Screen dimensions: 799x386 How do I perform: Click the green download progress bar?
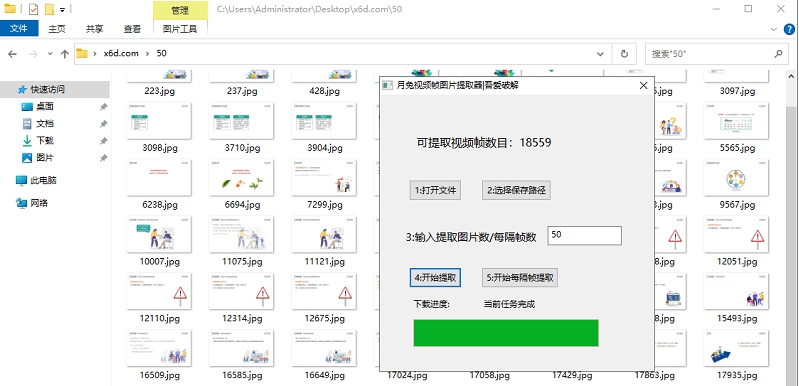(506, 333)
